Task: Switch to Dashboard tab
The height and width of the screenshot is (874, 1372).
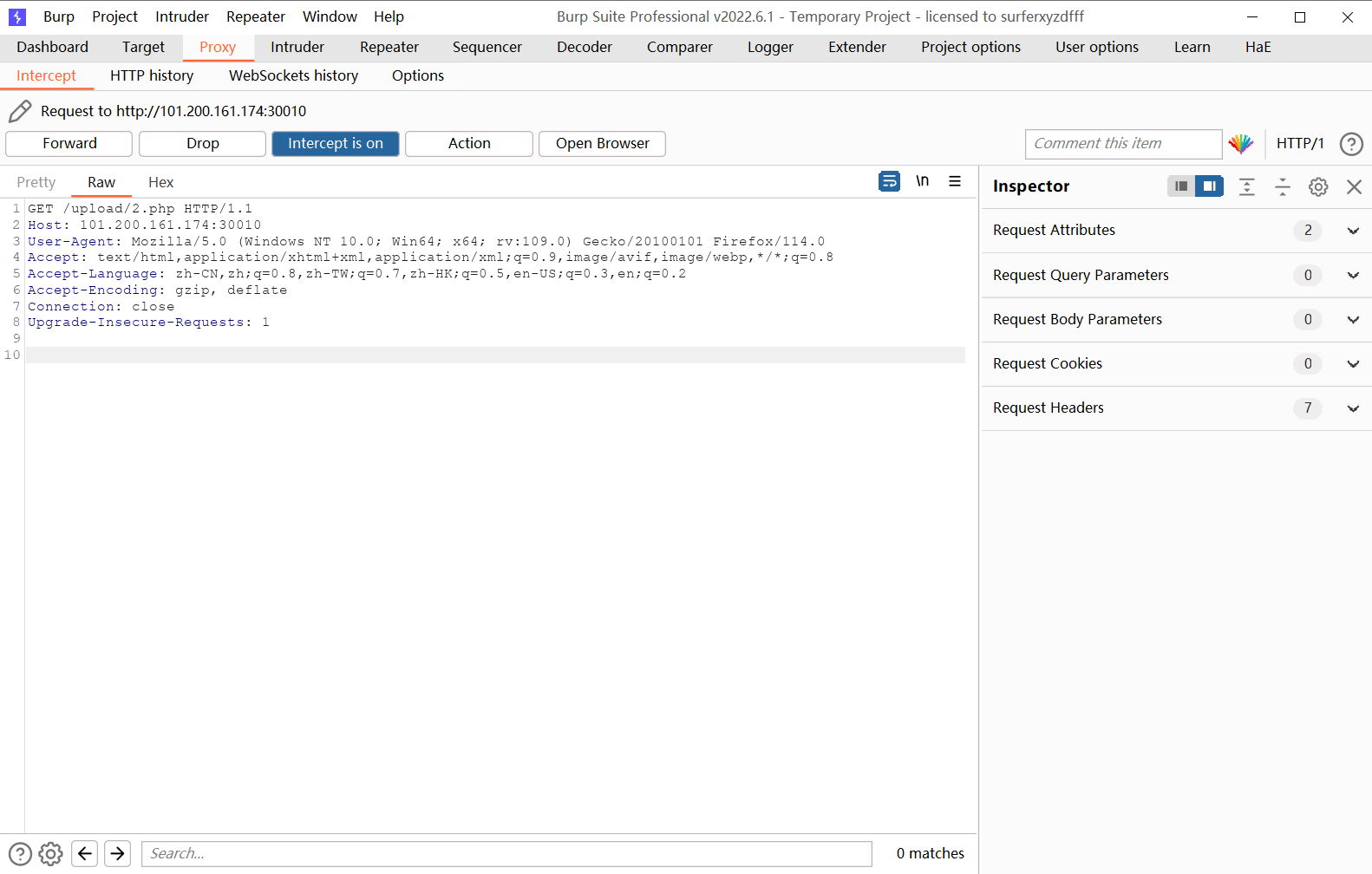Action: pyautogui.click(x=52, y=48)
